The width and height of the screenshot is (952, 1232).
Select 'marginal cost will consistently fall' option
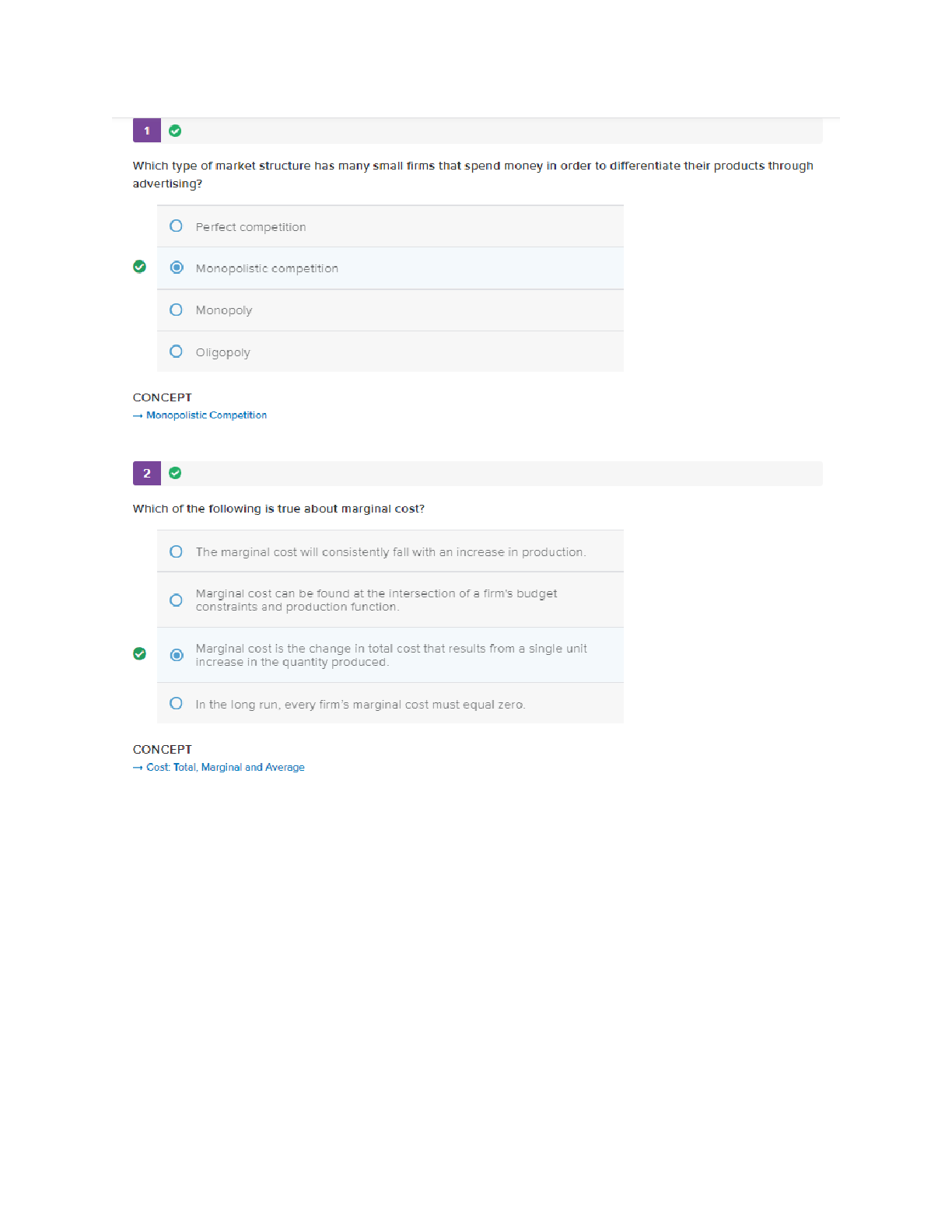[177, 551]
